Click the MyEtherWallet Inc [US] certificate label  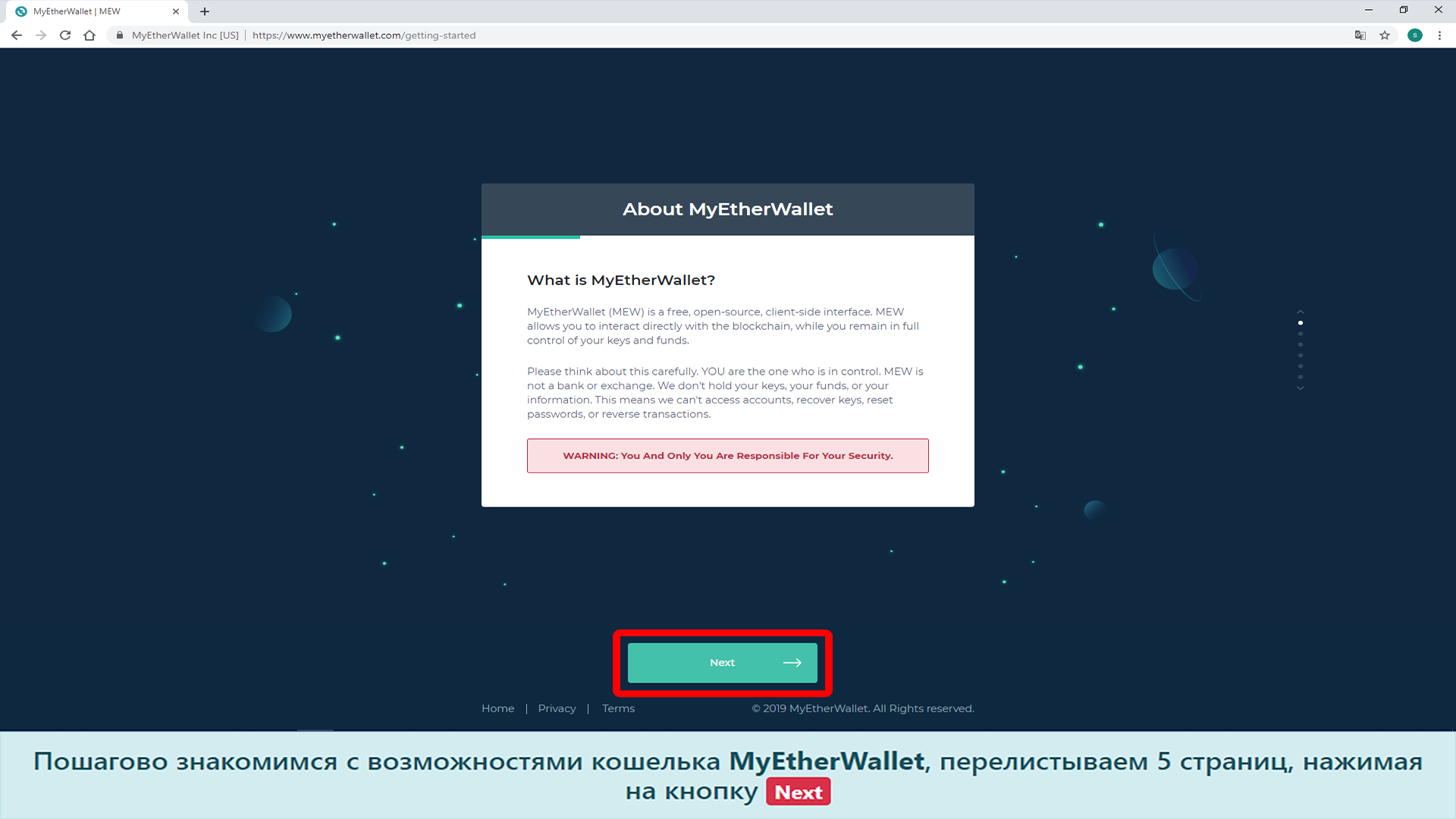pyautogui.click(x=185, y=36)
